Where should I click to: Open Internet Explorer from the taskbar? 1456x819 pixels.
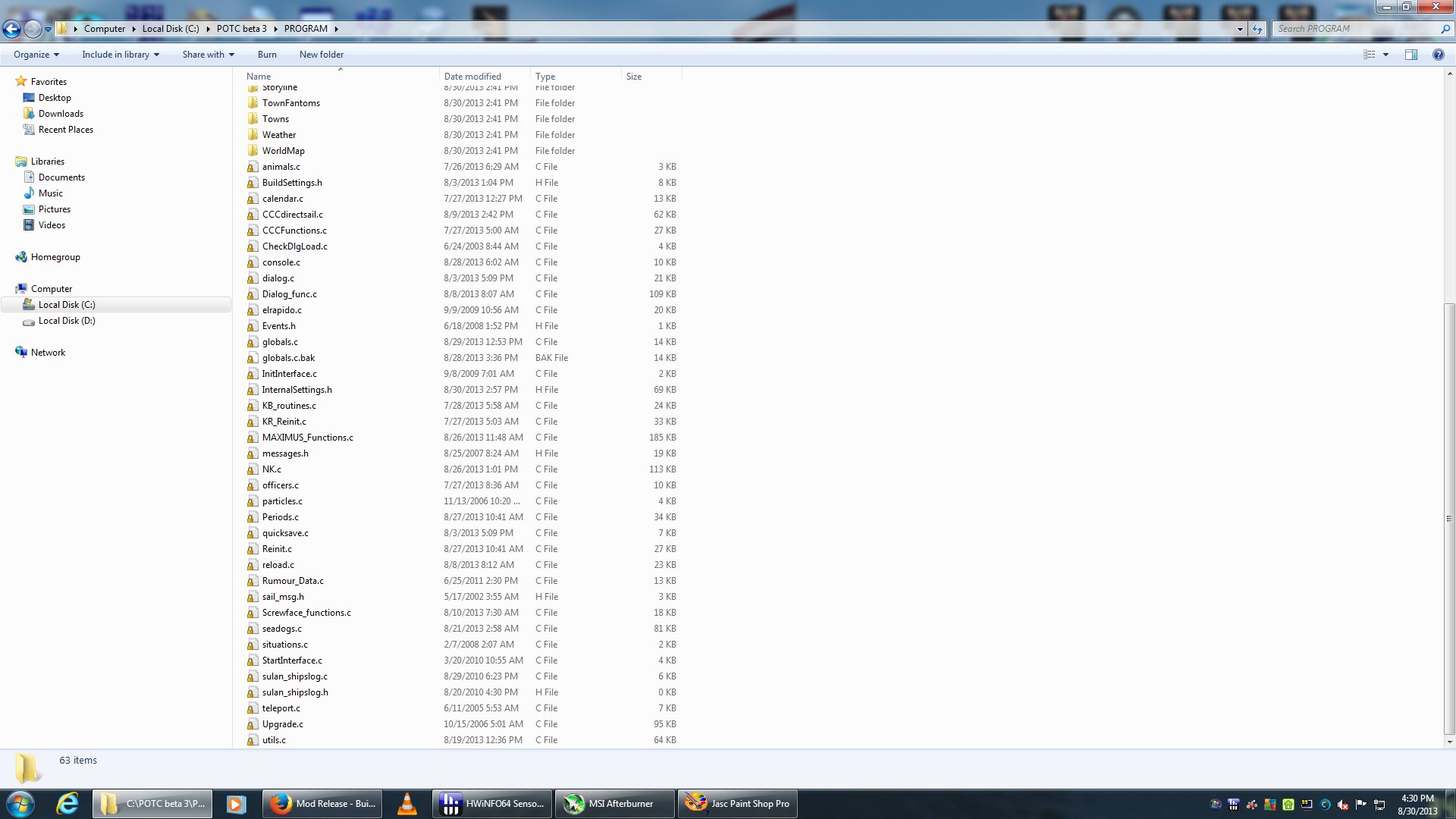click(x=67, y=804)
